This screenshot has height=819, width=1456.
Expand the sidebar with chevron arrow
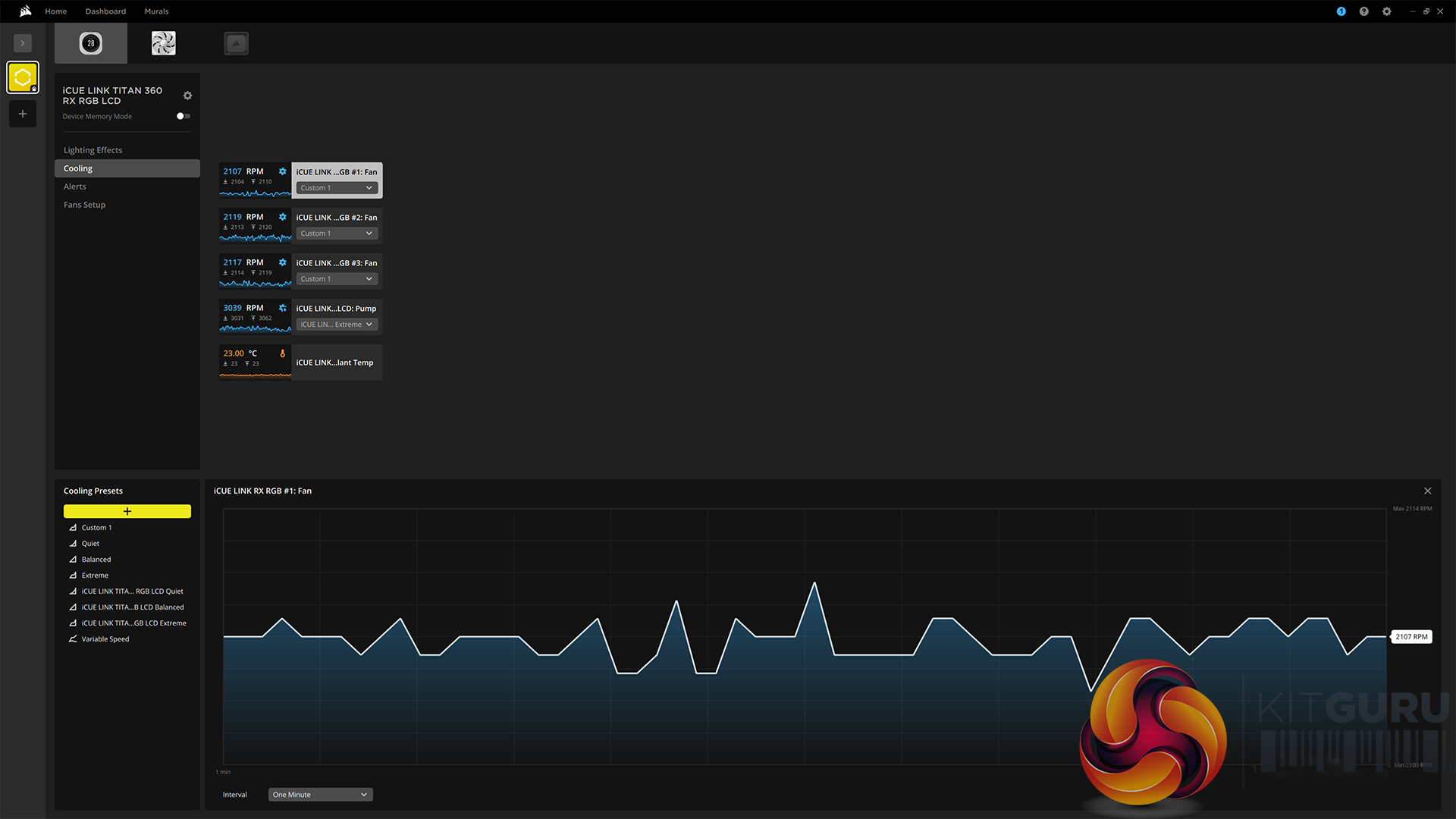(23, 43)
